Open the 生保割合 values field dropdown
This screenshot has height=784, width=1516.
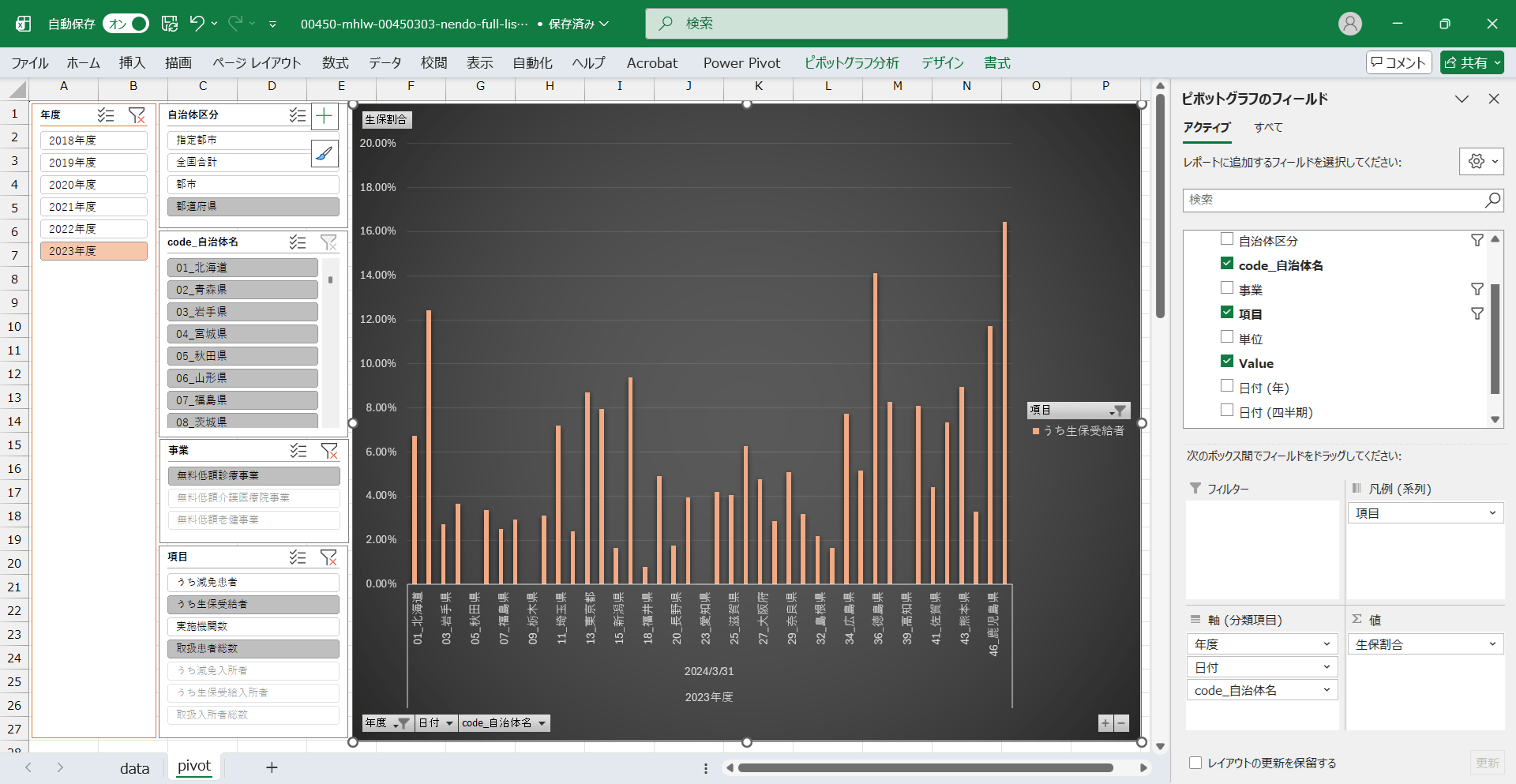(1492, 644)
